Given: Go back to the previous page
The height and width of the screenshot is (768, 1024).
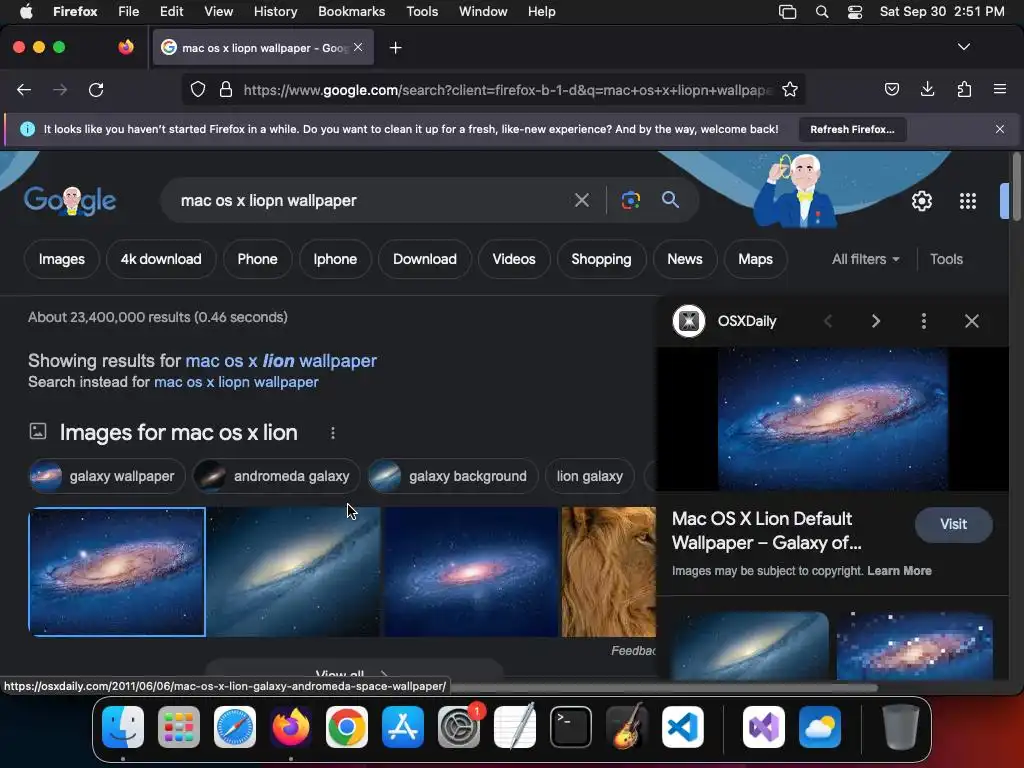Looking at the screenshot, I should tap(24, 89).
